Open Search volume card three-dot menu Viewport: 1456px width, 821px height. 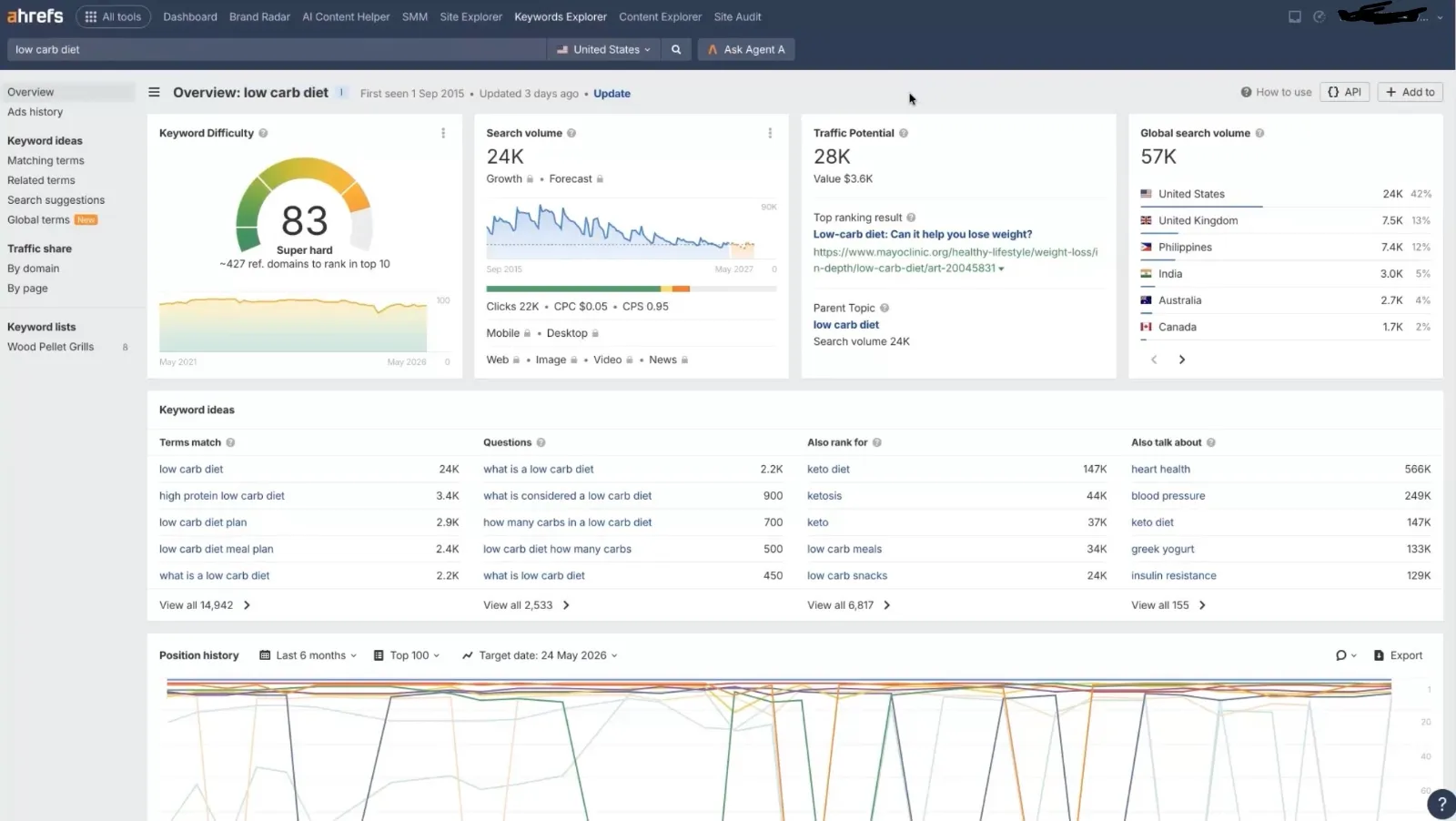pos(770,133)
